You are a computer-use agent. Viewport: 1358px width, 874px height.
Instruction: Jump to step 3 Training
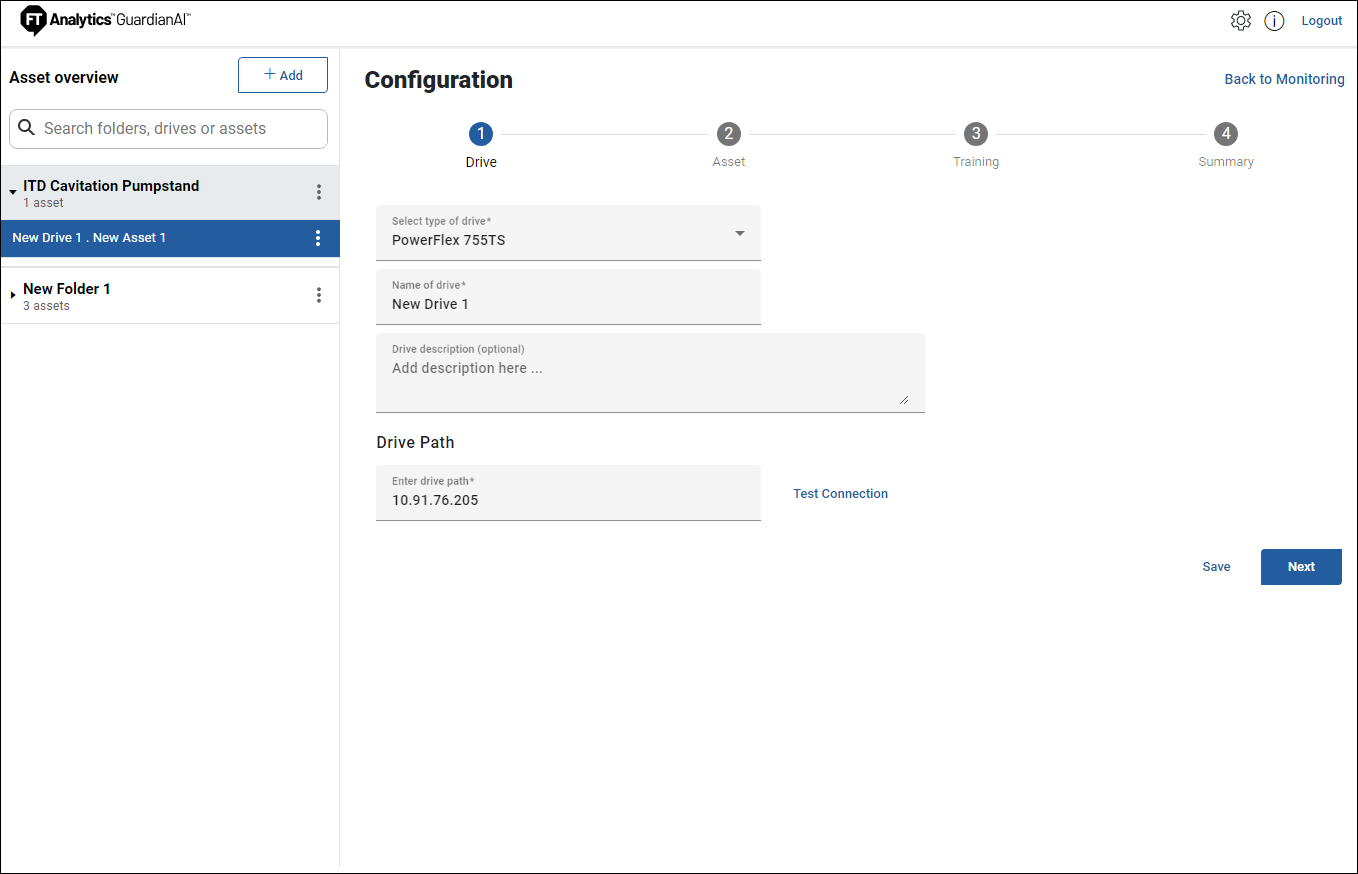click(975, 134)
